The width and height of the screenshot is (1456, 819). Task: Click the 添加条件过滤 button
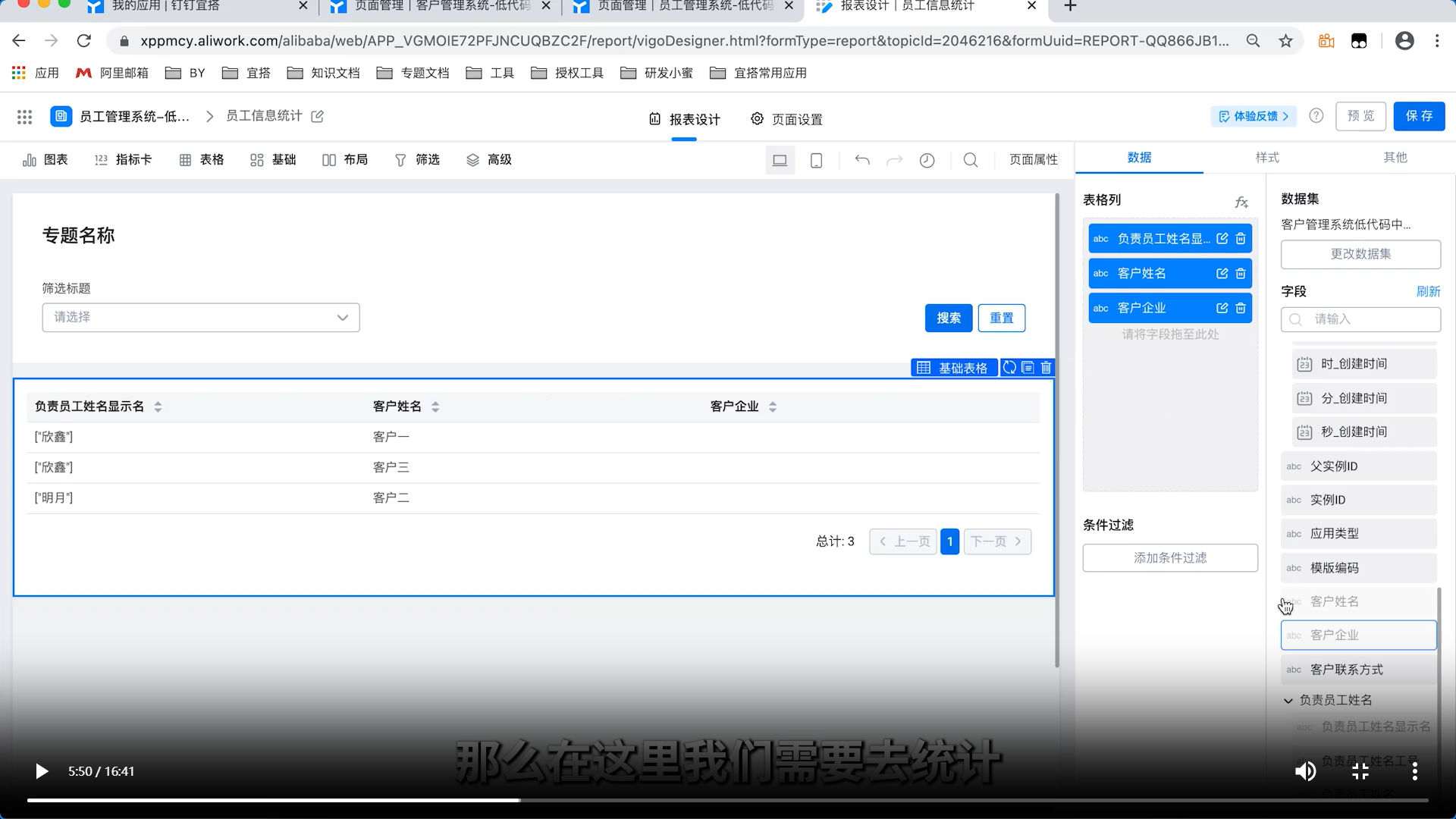click(x=1170, y=557)
